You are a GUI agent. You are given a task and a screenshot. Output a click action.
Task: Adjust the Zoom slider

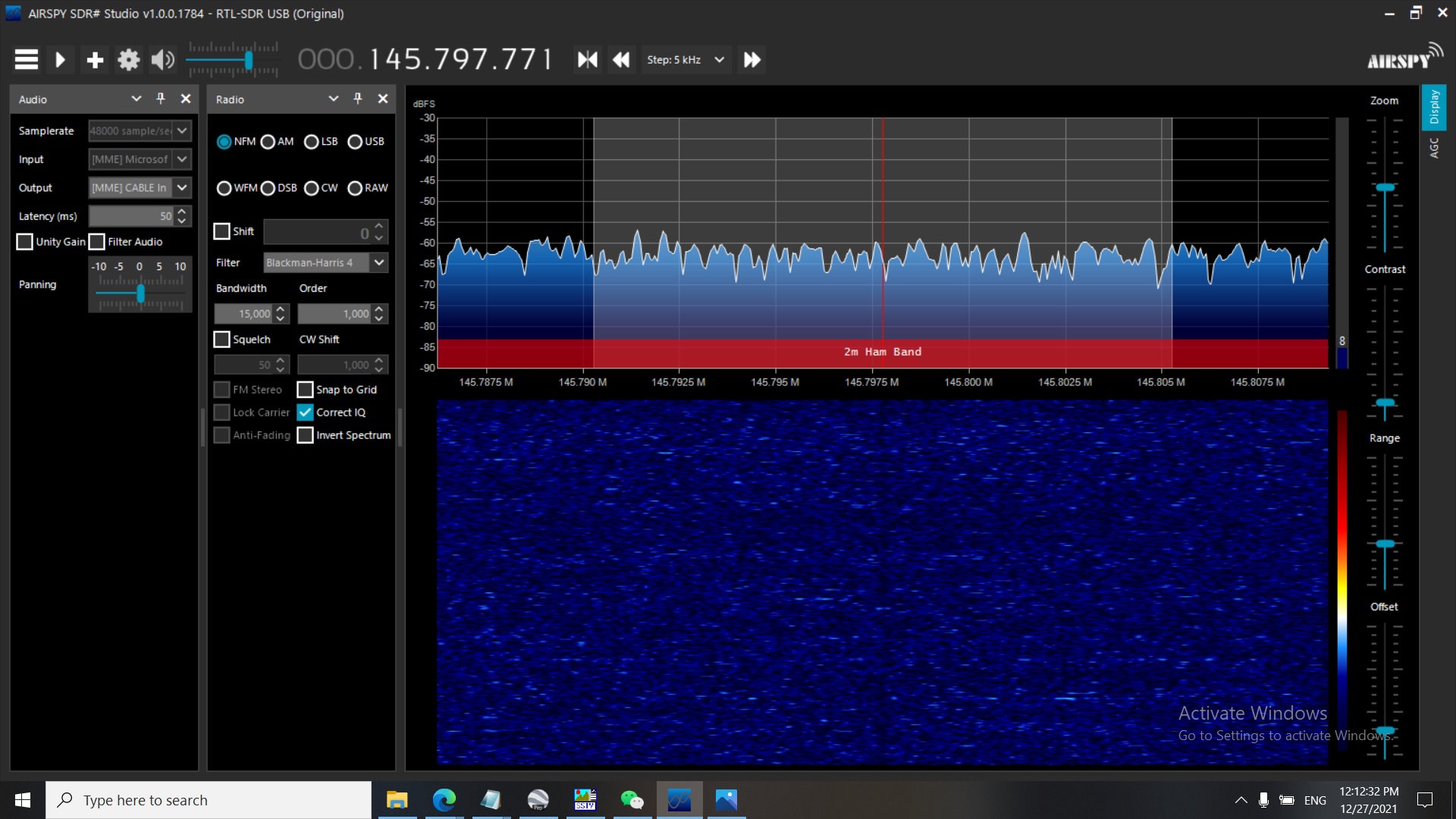[1385, 187]
